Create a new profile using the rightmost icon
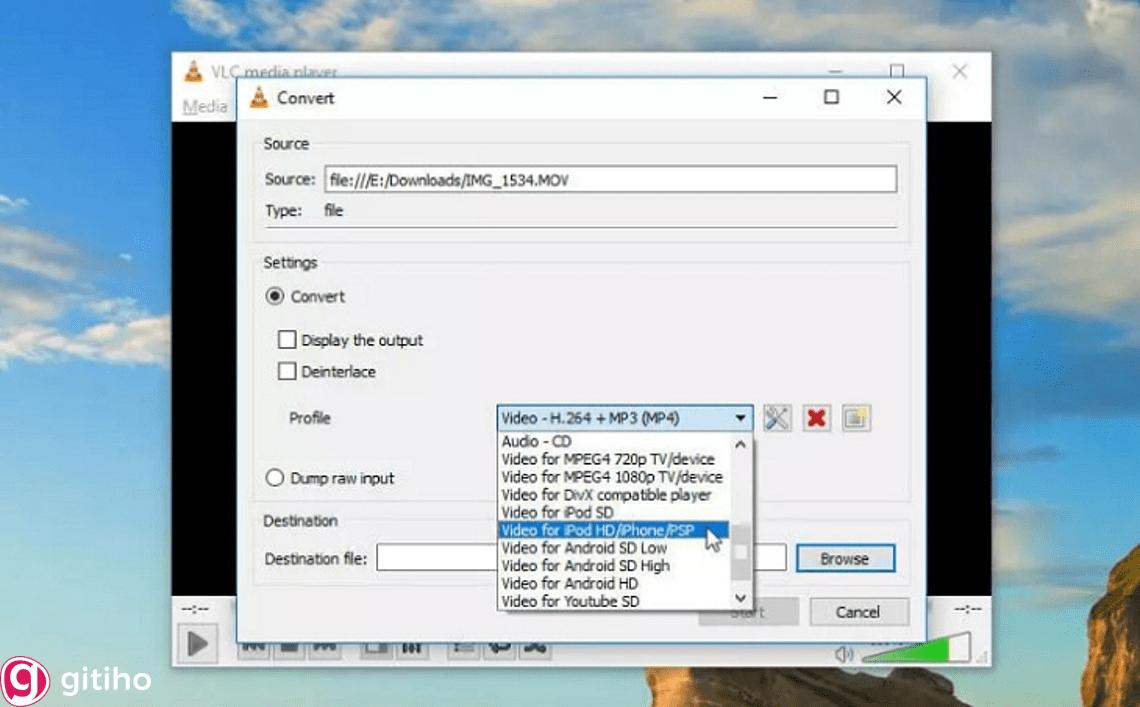The height and width of the screenshot is (707, 1140). 855,418
